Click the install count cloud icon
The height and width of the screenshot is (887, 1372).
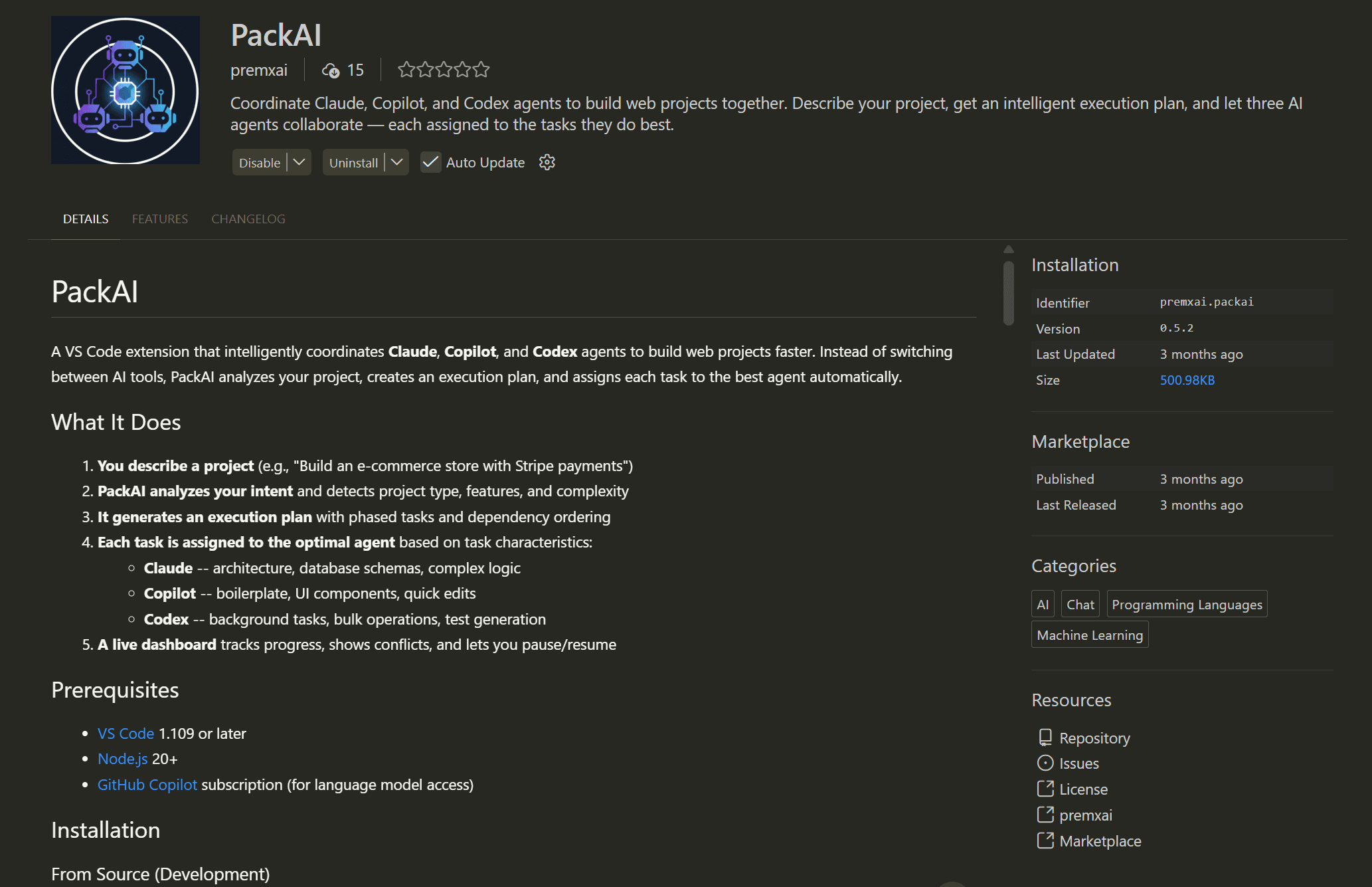click(x=331, y=70)
